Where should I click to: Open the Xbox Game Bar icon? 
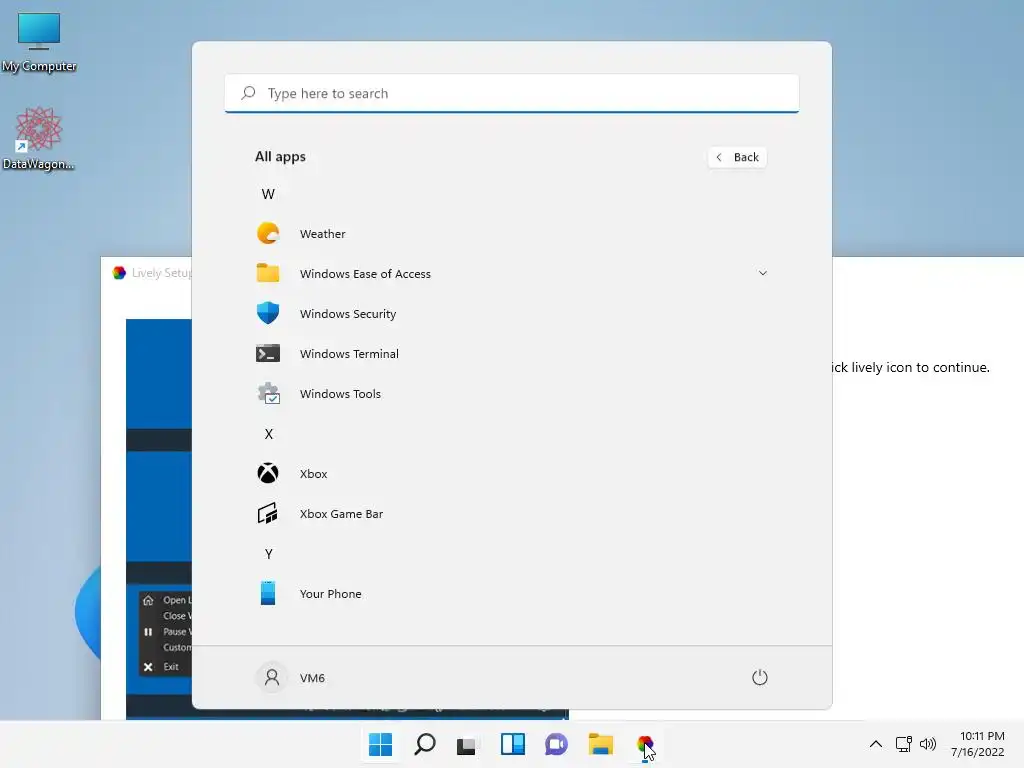(x=268, y=513)
